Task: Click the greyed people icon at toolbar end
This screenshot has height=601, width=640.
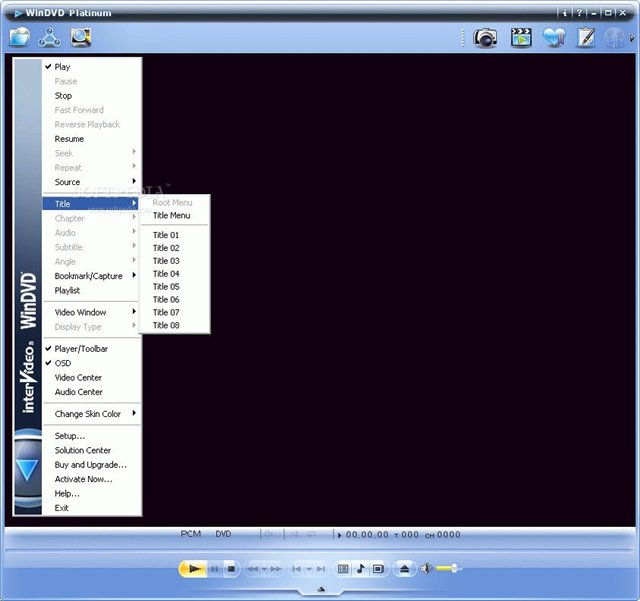Action: 614,38
